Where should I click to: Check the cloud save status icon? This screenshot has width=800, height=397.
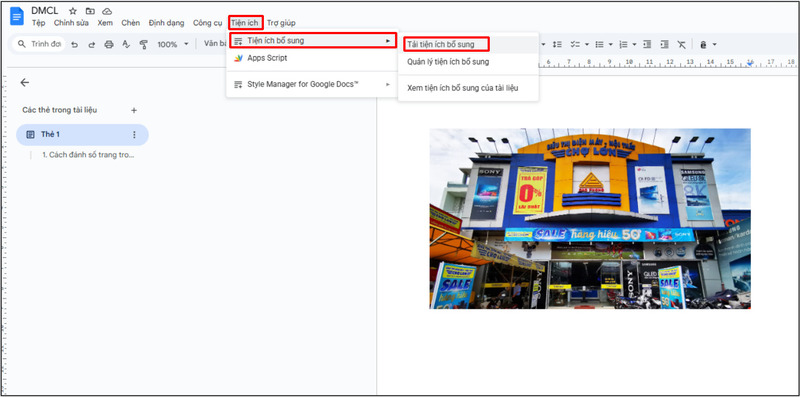107,11
